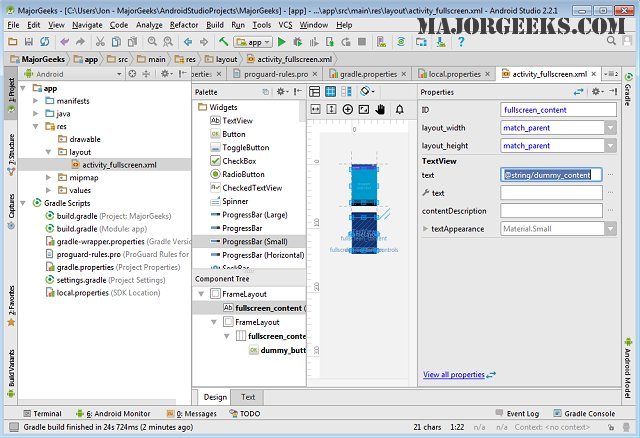
Task: Open the VCS menu
Action: coord(285,25)
